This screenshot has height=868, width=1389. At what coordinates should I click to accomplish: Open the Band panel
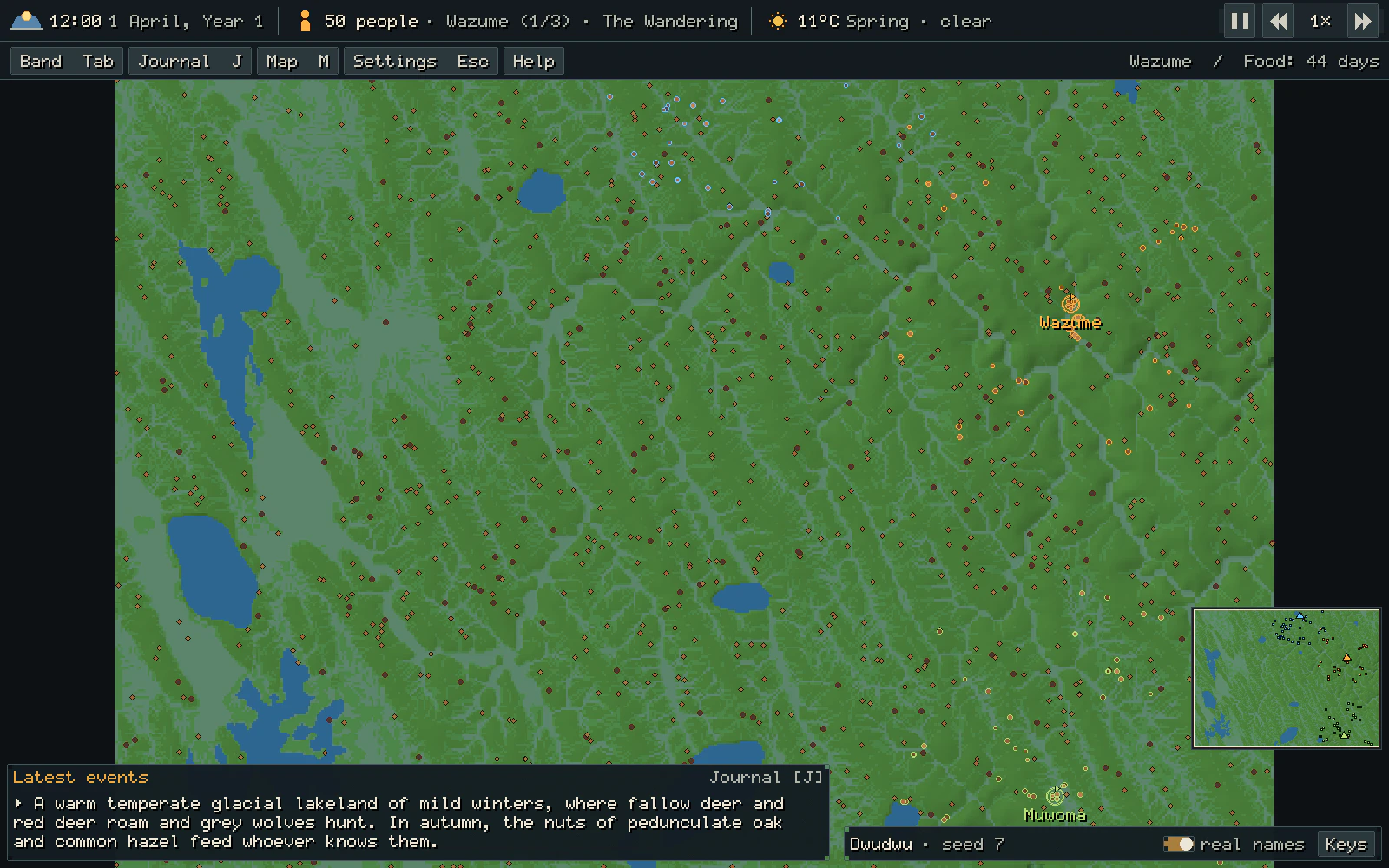(x=67, y=61)
